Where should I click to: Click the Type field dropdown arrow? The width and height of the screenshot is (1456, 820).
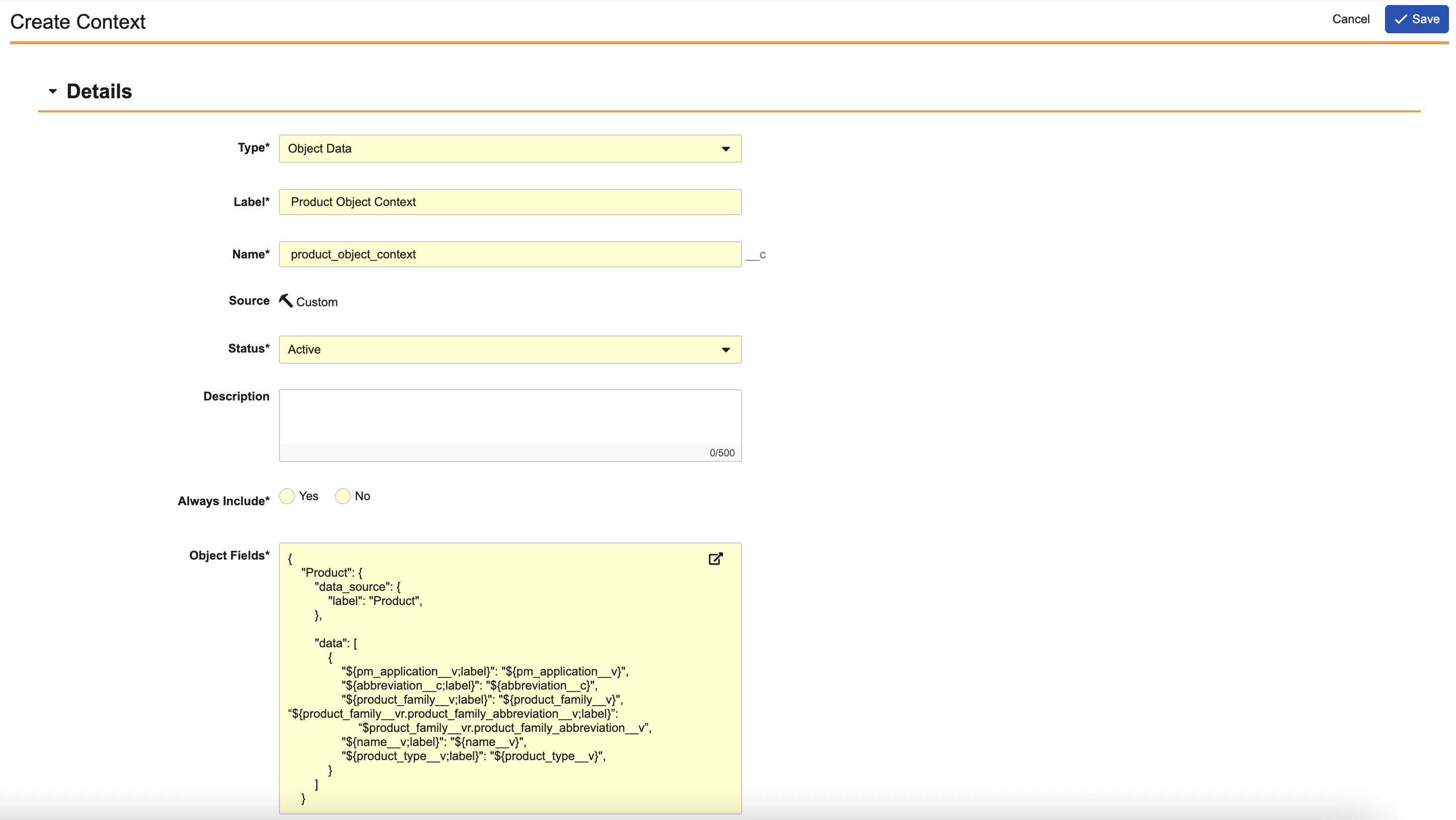click(x=726, y=149)
